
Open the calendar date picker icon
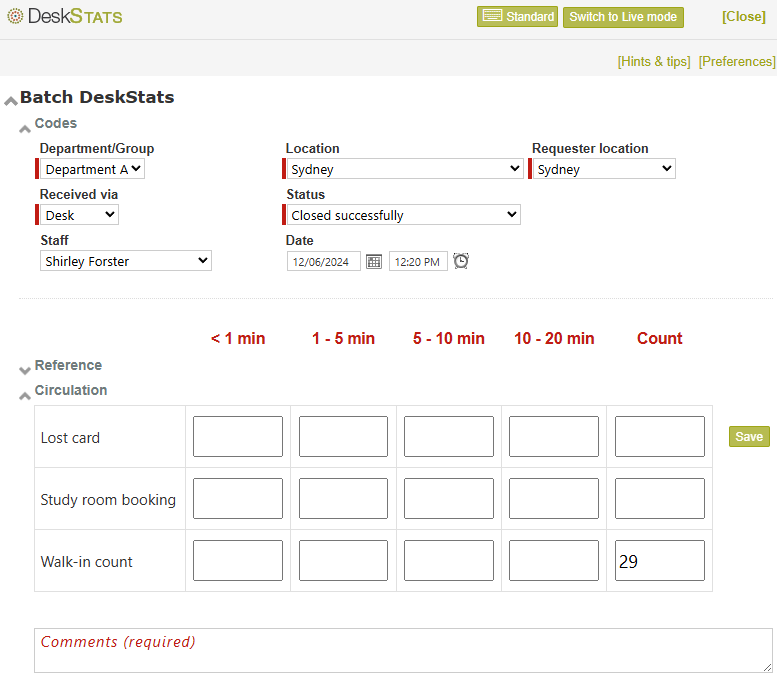(x=374, y=261)
